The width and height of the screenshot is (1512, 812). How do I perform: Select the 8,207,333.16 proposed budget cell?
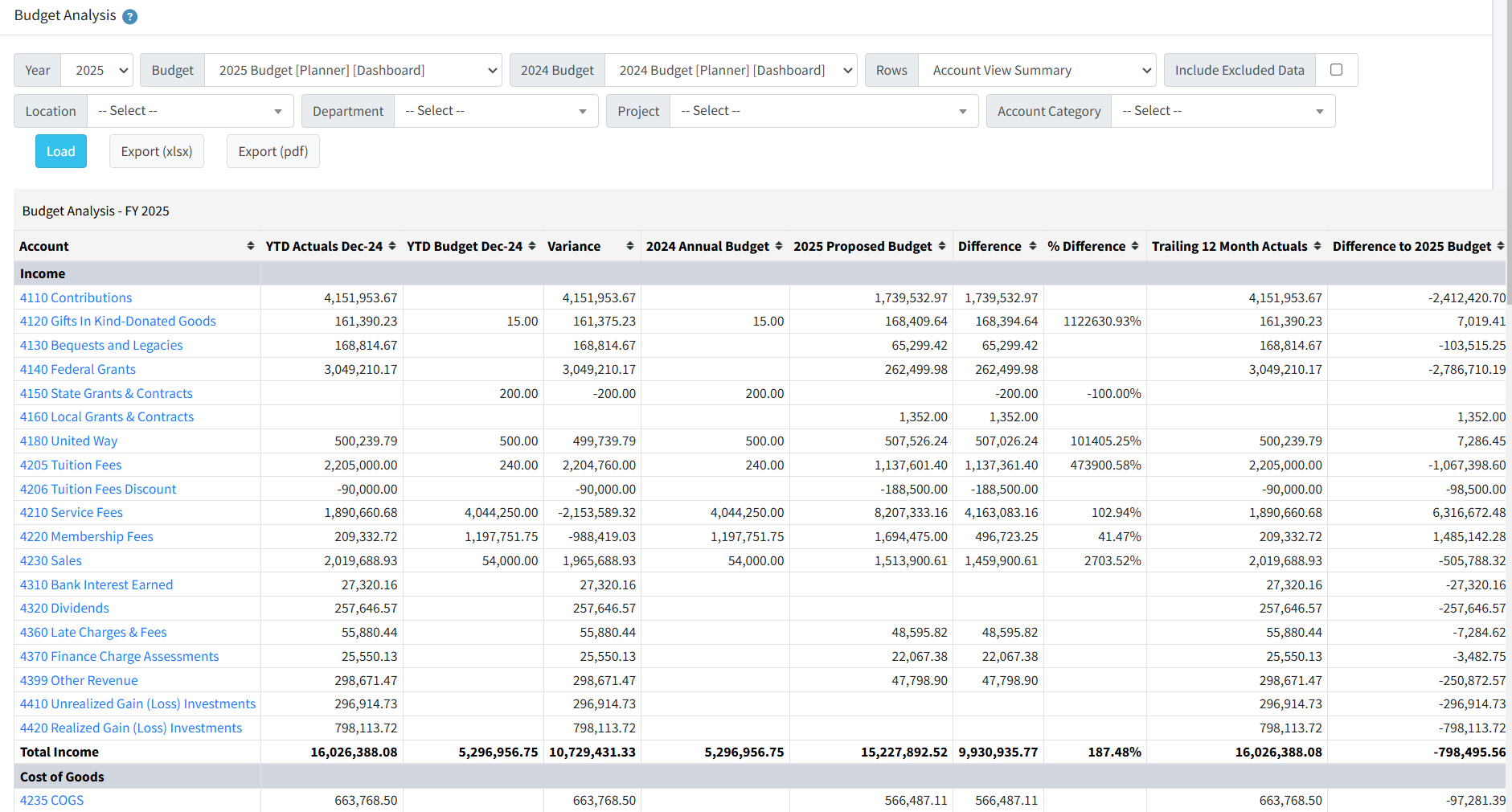[x=911, y=512]
